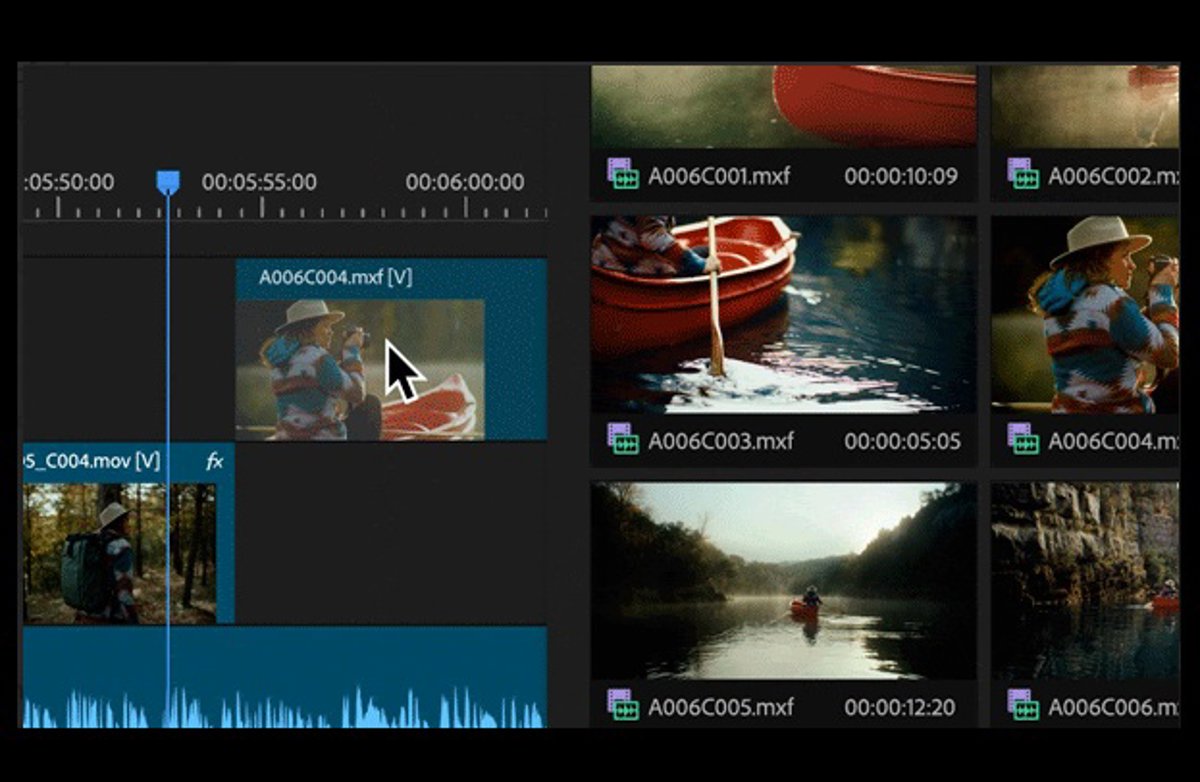Click the clip icon beside A006C005.mxf
Viewport: 1200px width, 782px height.
click(x=623, y=705)
